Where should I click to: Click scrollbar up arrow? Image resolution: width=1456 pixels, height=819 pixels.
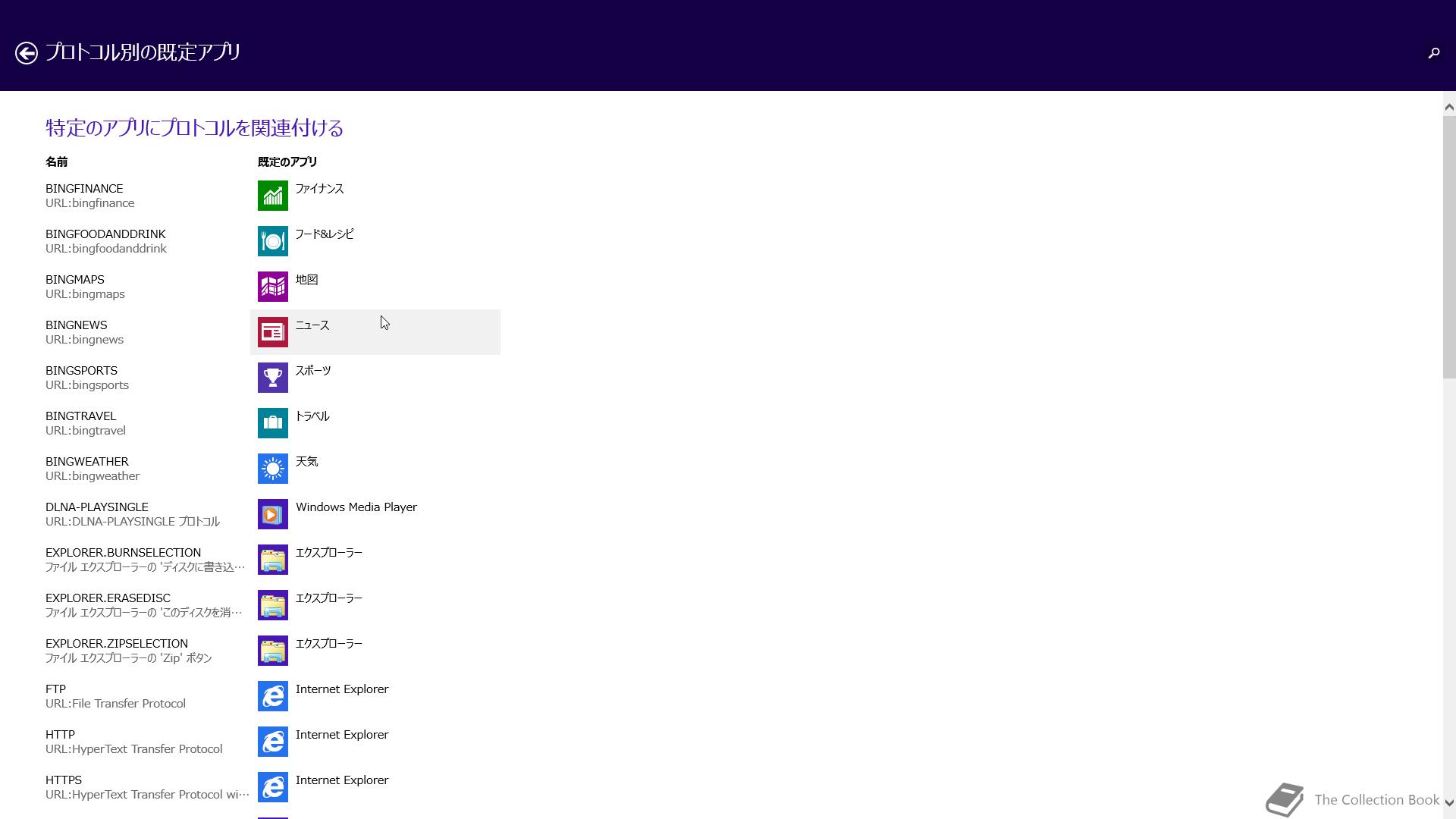pyautogui.click(x=1449, y=107)
